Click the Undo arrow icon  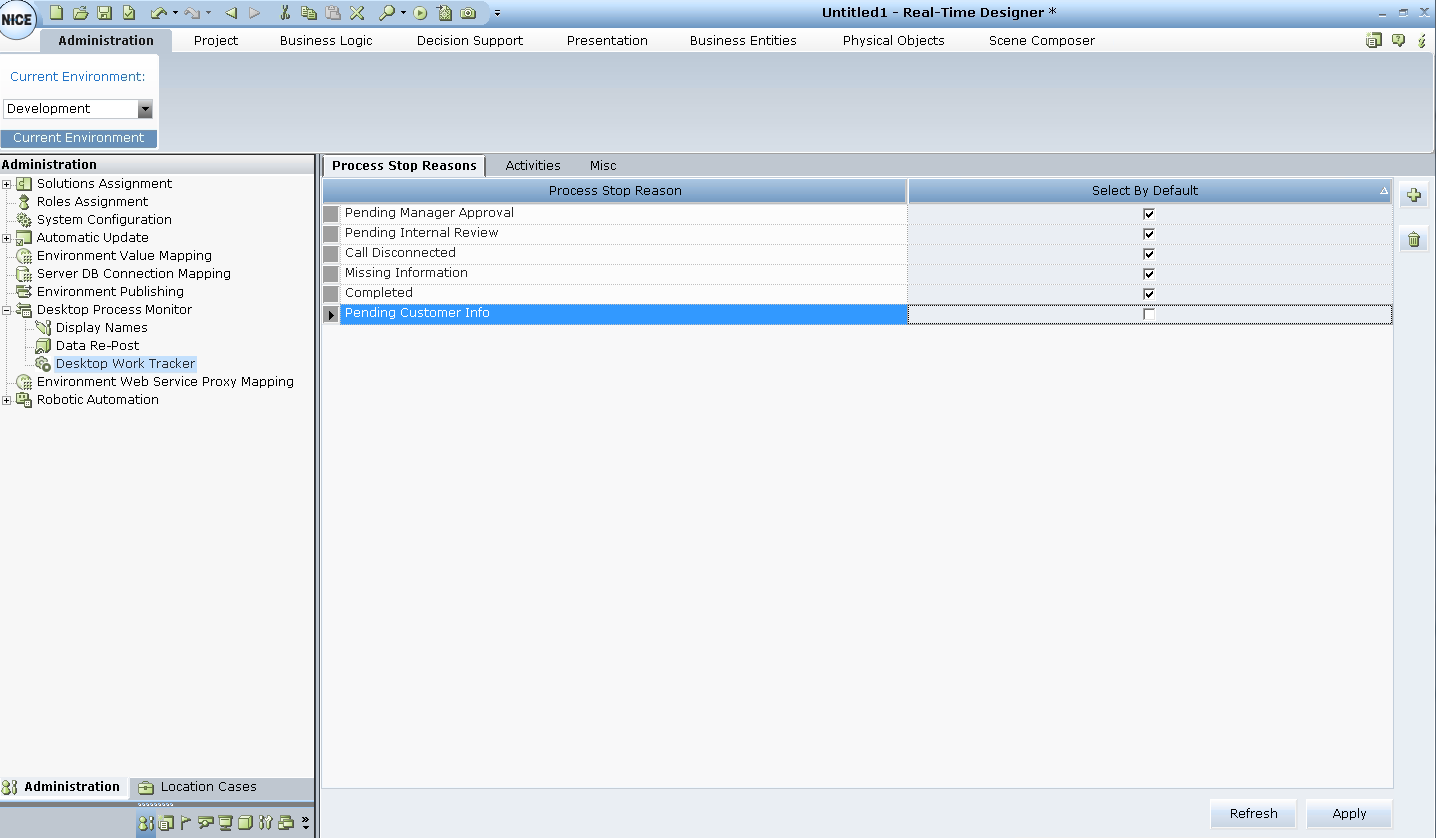(158, 13)
